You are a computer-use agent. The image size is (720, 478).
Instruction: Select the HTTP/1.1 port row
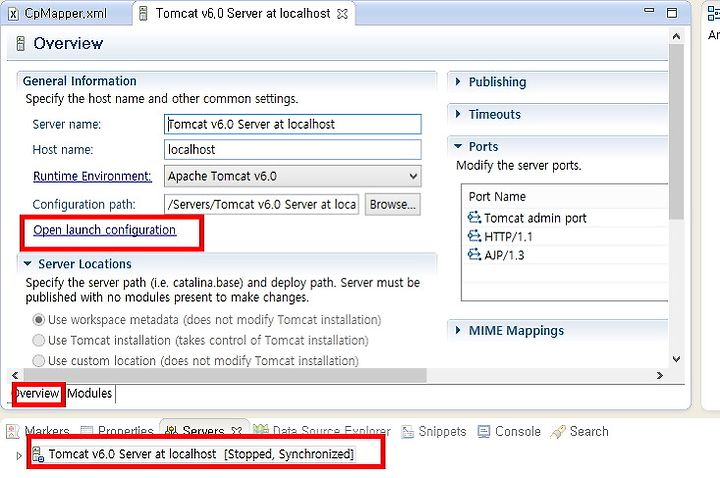click(x=567, y=236)
